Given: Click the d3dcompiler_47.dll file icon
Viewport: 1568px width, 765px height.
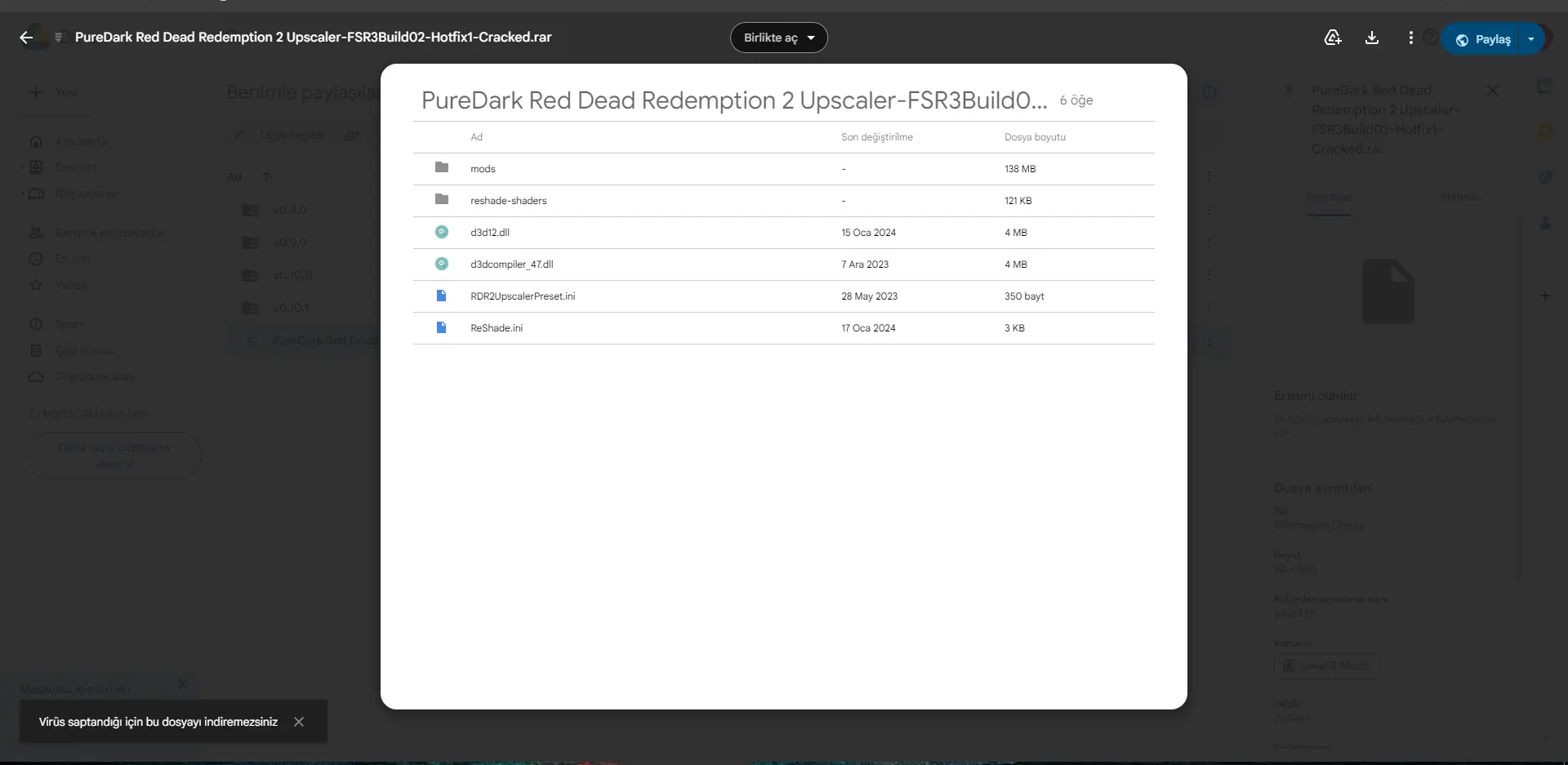Looking at the screenshot, I should (442, 264).
